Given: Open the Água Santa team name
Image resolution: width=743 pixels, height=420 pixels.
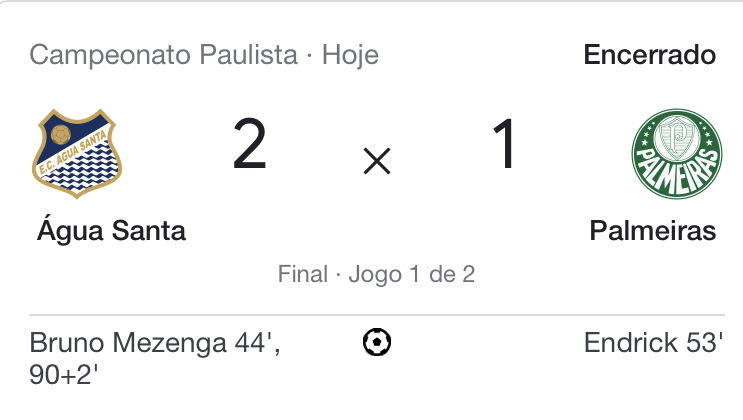Looking at the screenshot, I should [111, 230].
